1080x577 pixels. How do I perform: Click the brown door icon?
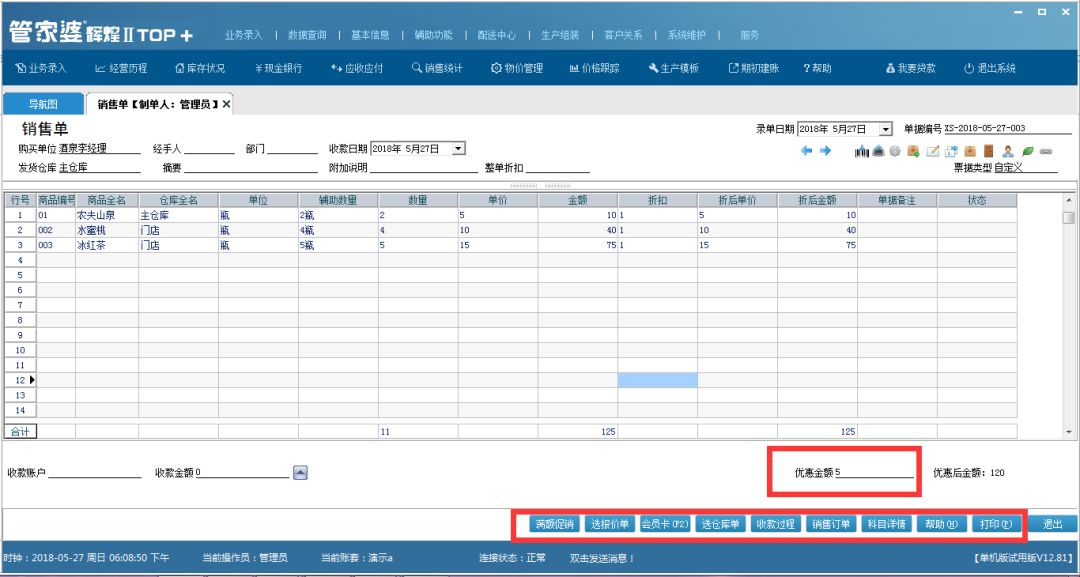(x=988, y=151)
